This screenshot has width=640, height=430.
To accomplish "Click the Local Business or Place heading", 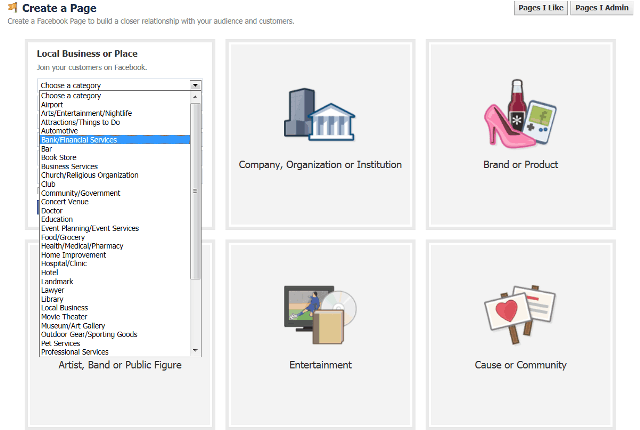I will point(87,54).
